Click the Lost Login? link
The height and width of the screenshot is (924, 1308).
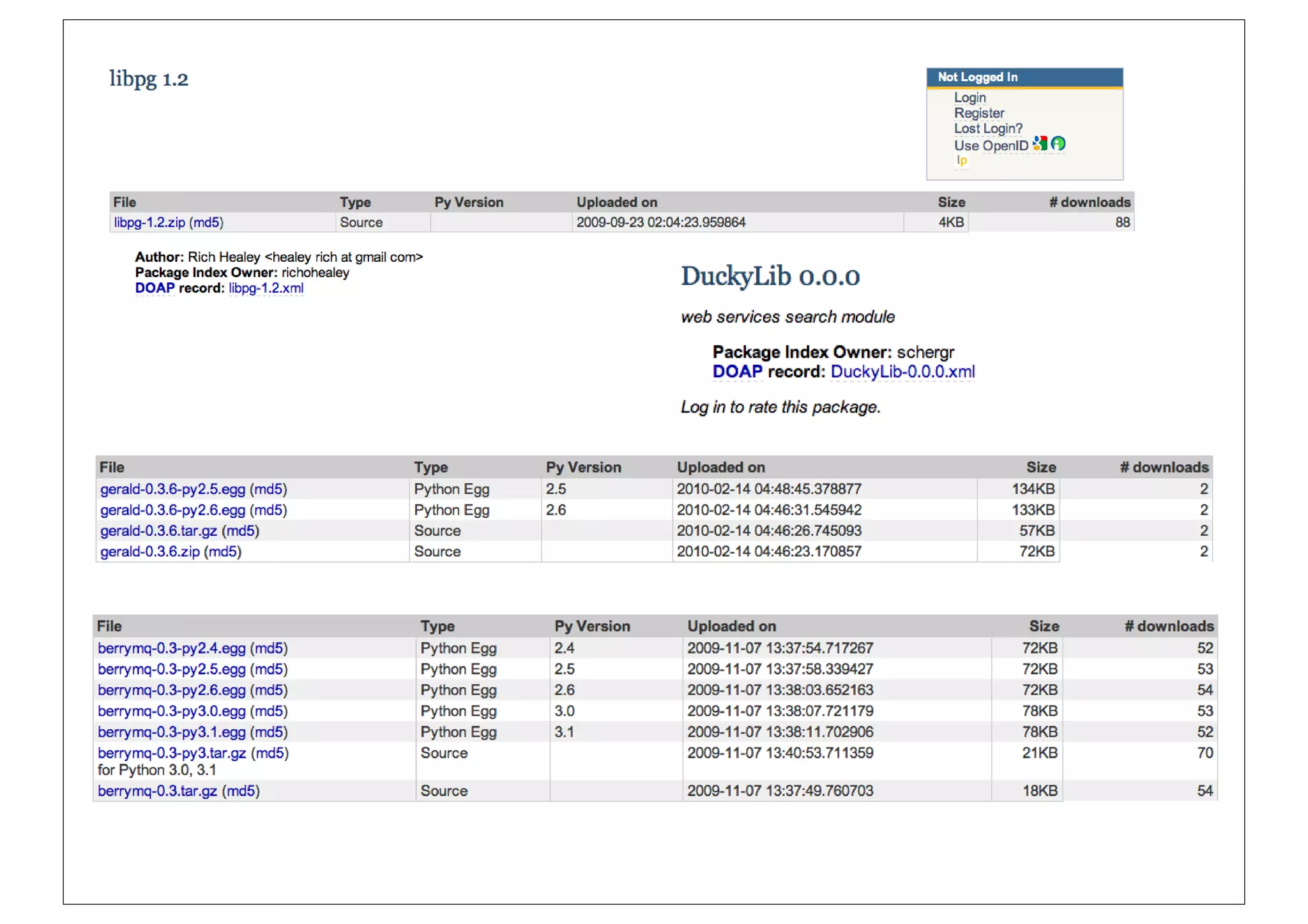pos(987,128)
